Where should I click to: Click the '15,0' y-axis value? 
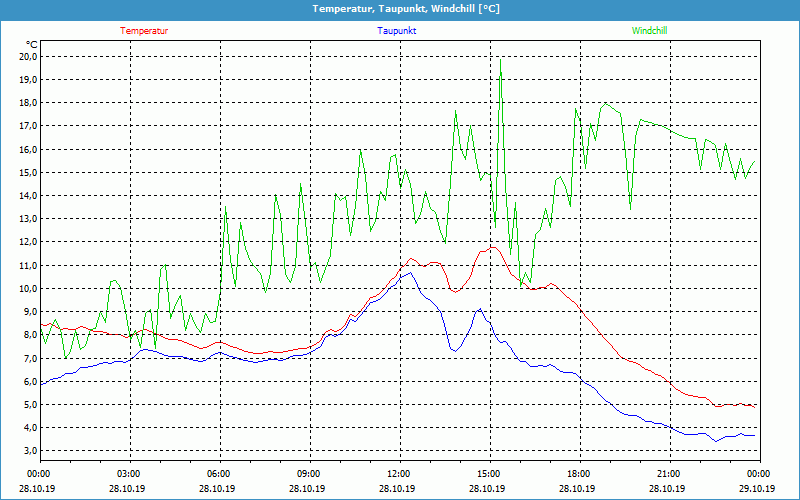[x=28, y=172]
